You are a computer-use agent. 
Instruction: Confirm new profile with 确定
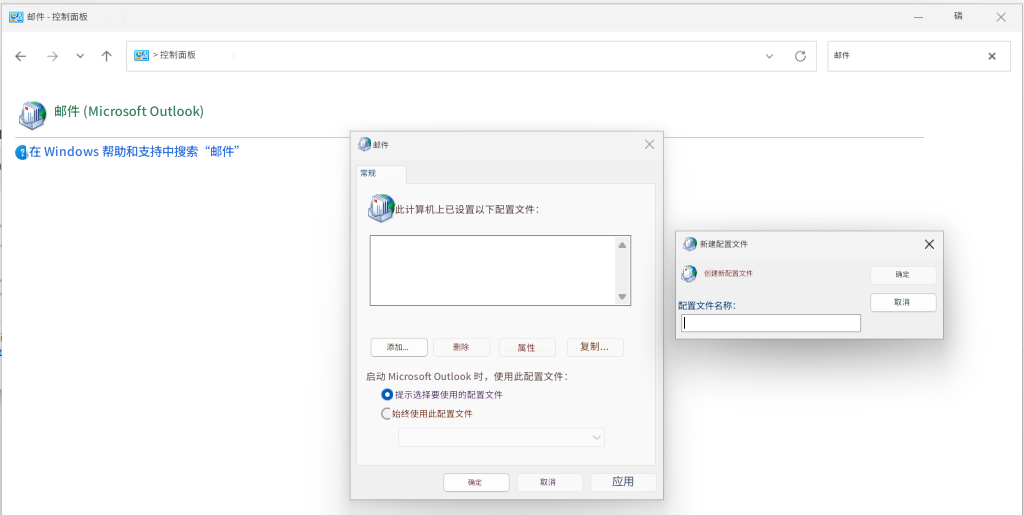pyautogui.click(x=903, y=275)
